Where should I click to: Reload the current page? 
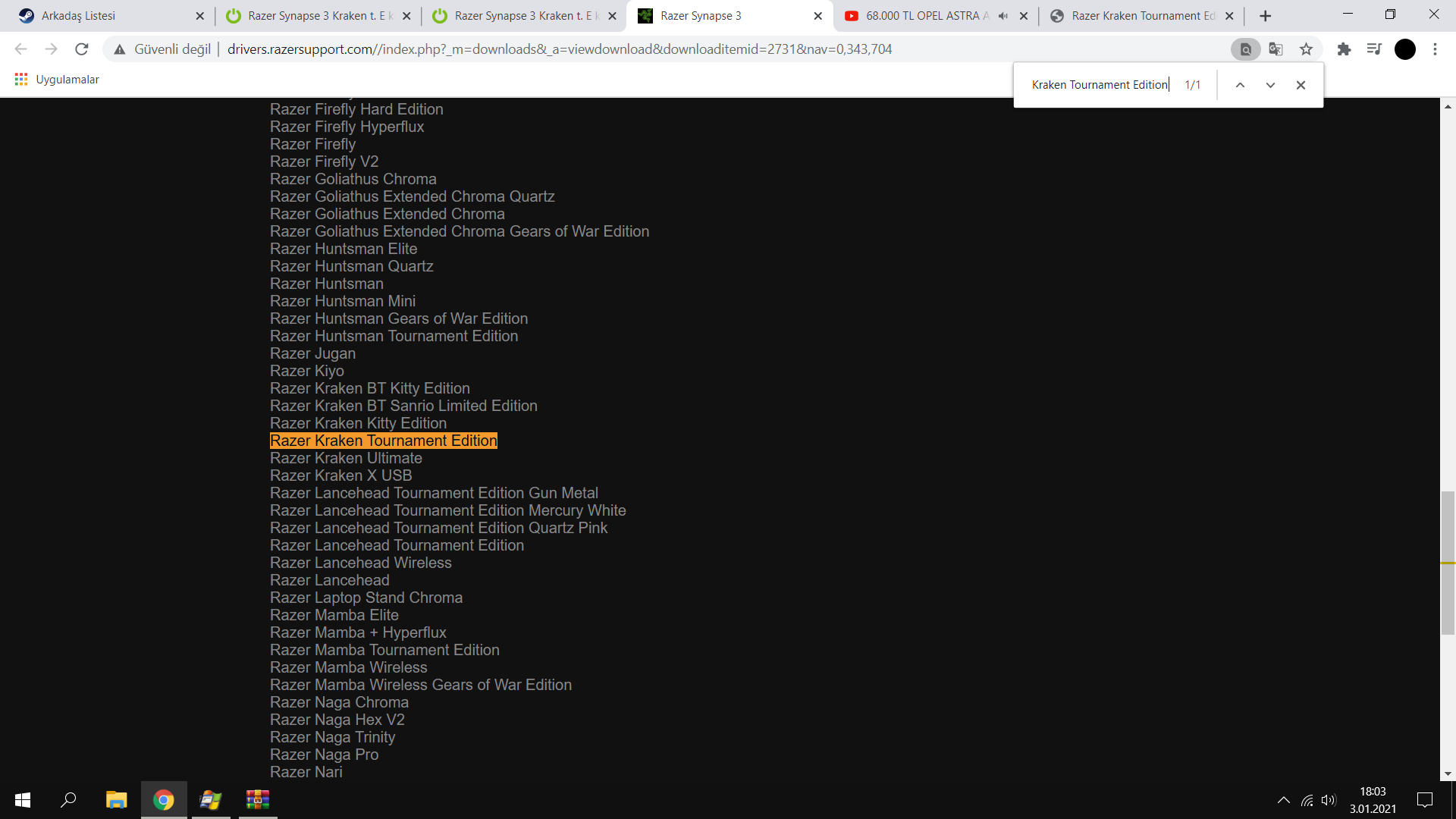pyautogui.click(x=82, y=49)
